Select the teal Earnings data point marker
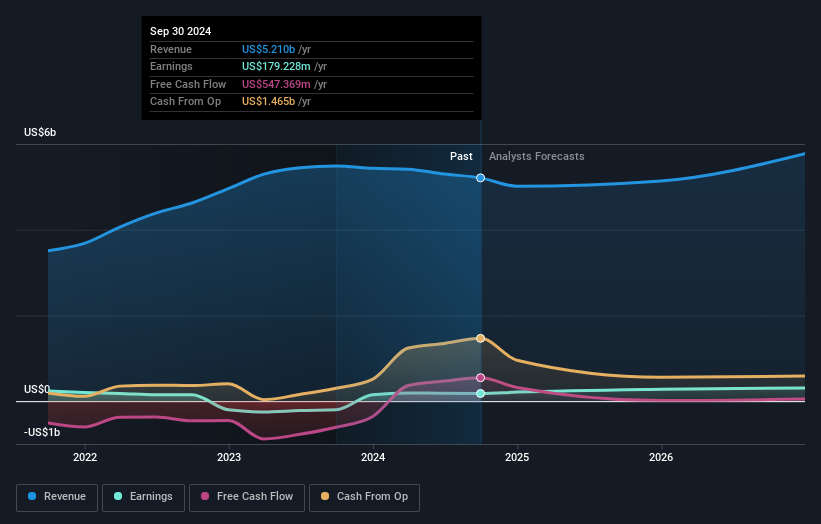Viewport: 821px width, 524px height. (x=480, y=393)
